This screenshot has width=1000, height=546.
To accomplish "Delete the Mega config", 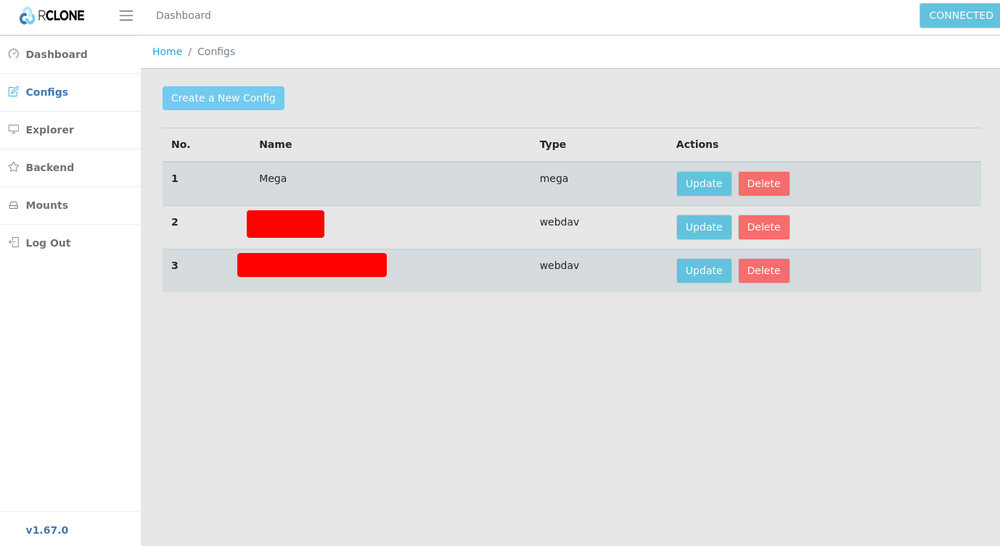I will click(764, 184).
